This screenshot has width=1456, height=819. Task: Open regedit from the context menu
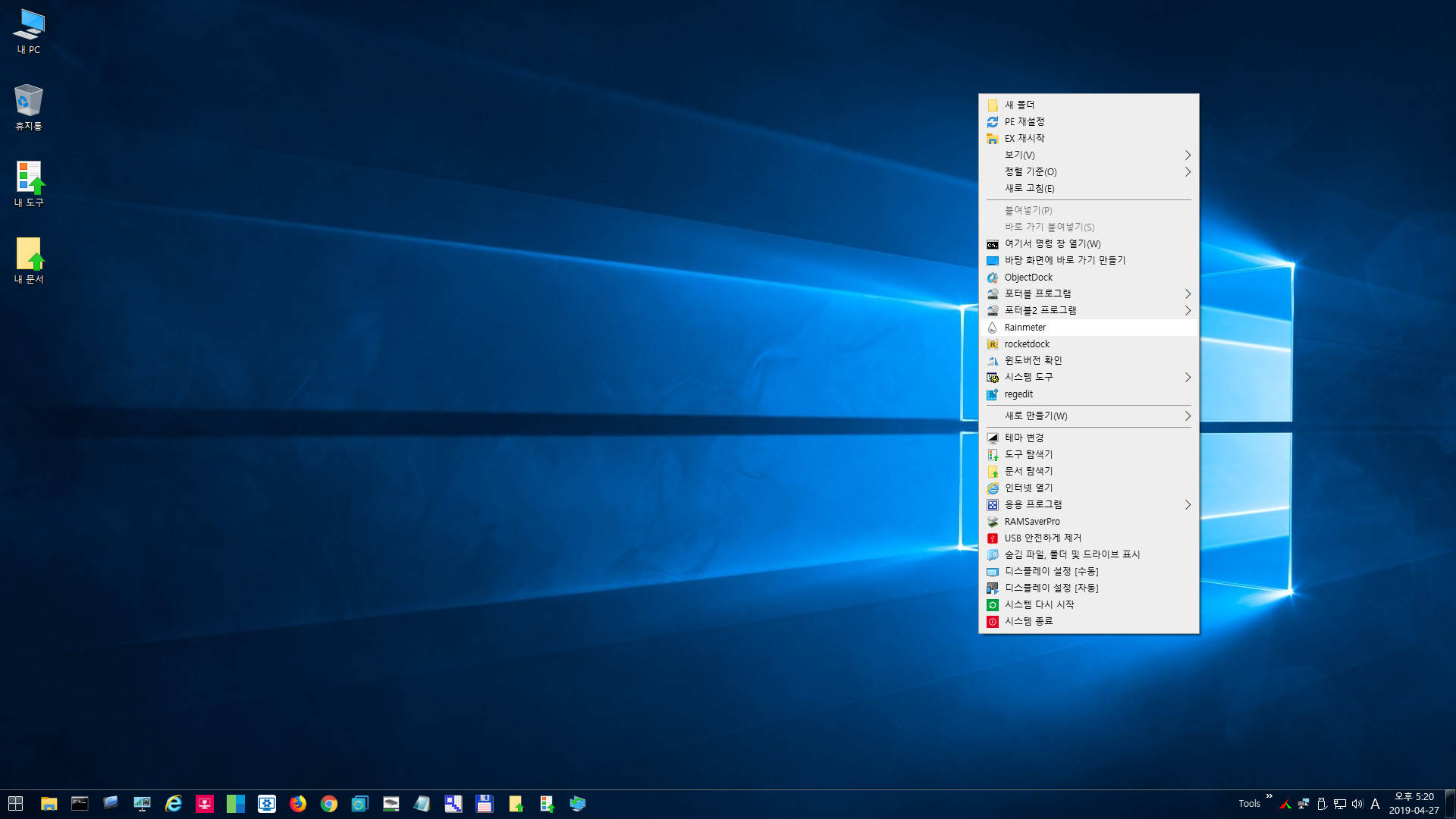(x=1089, y=394)
